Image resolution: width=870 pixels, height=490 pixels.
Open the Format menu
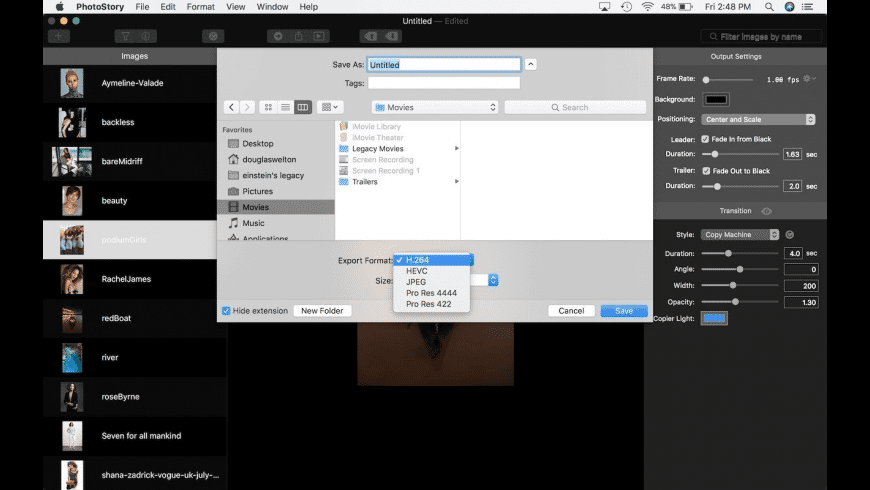[200, 7]
